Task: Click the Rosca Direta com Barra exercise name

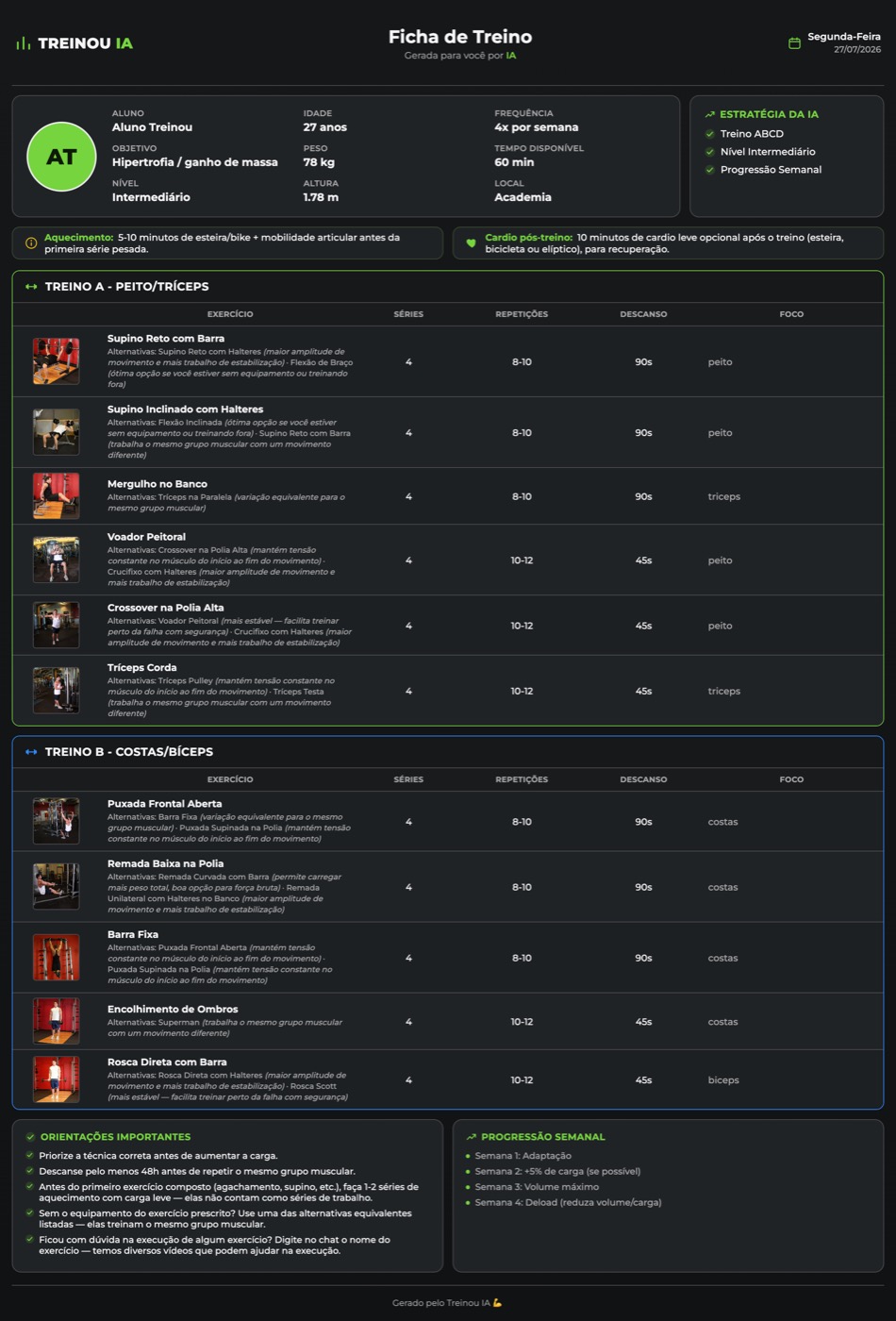Action: (x=167, y=1062)
